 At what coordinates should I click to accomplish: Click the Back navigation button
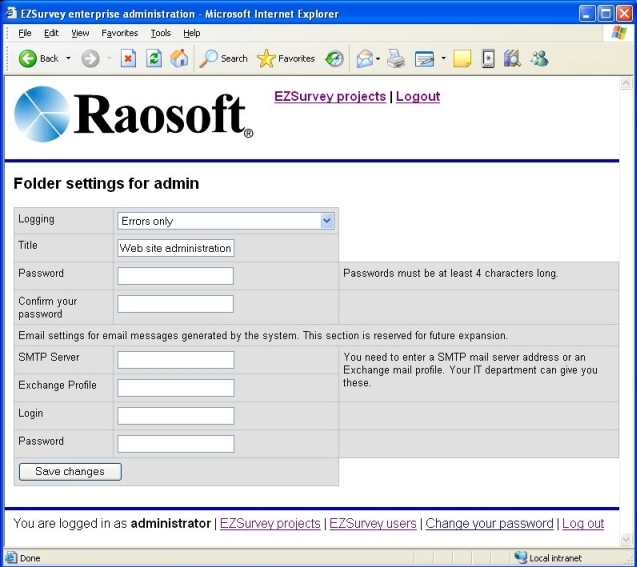click(x=38, y=59)
